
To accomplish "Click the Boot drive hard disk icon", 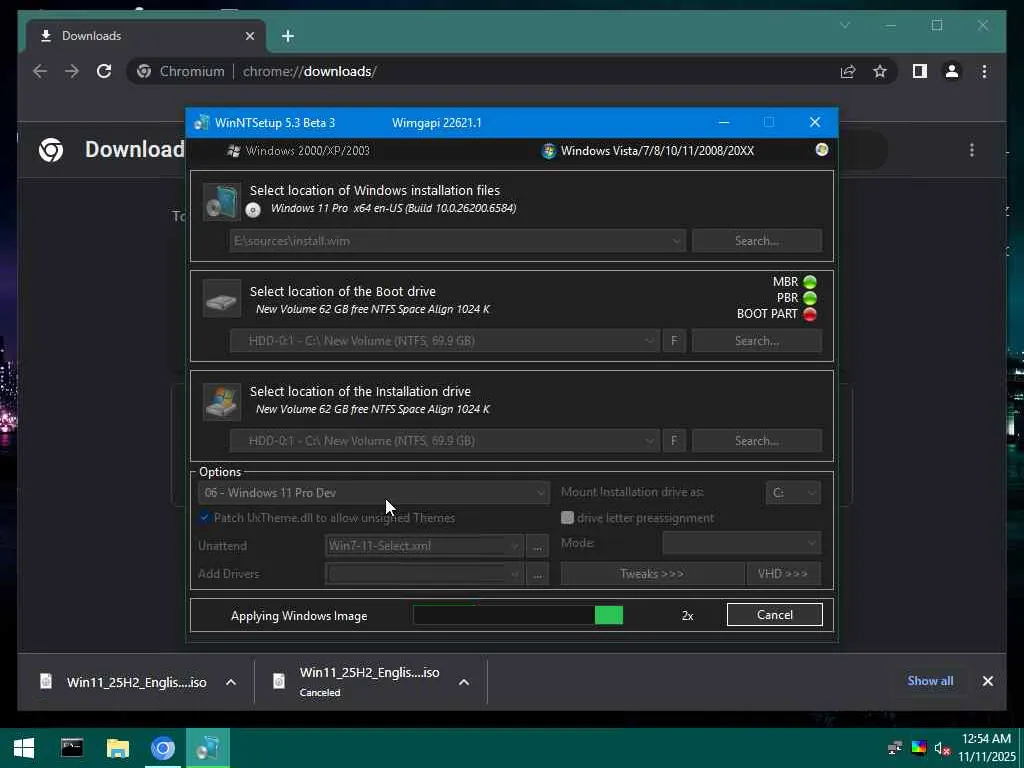I will (221, 298).
